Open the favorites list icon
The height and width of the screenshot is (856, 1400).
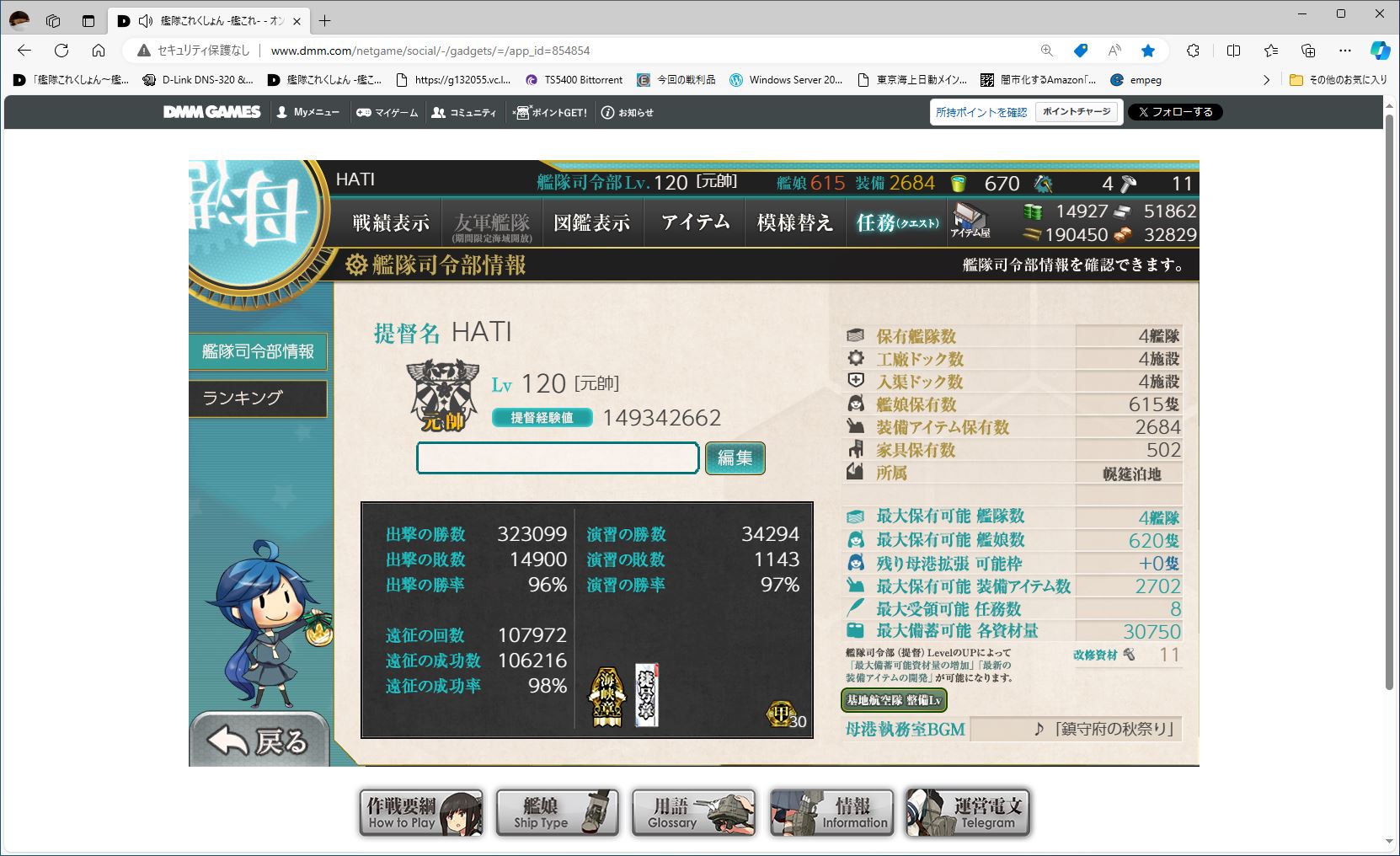click(x=1271, y=51)
